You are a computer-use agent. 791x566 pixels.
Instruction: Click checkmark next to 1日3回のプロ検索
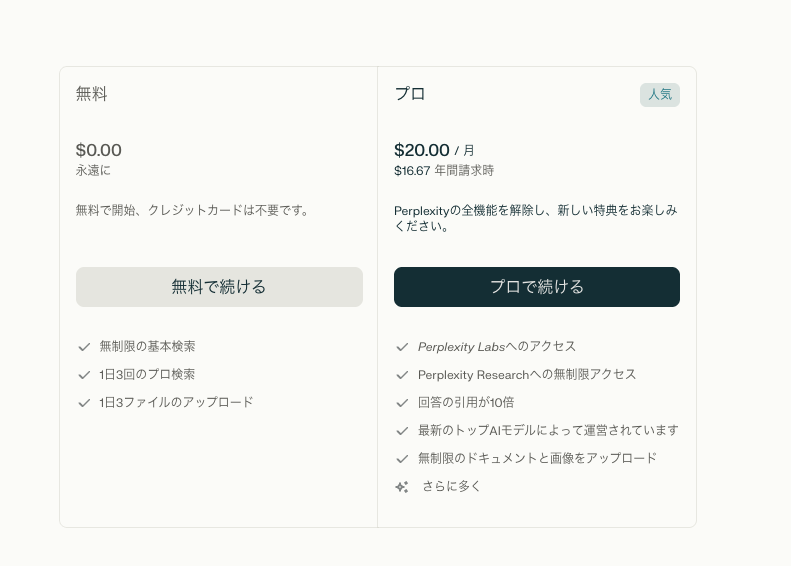(x=84, y=375)
